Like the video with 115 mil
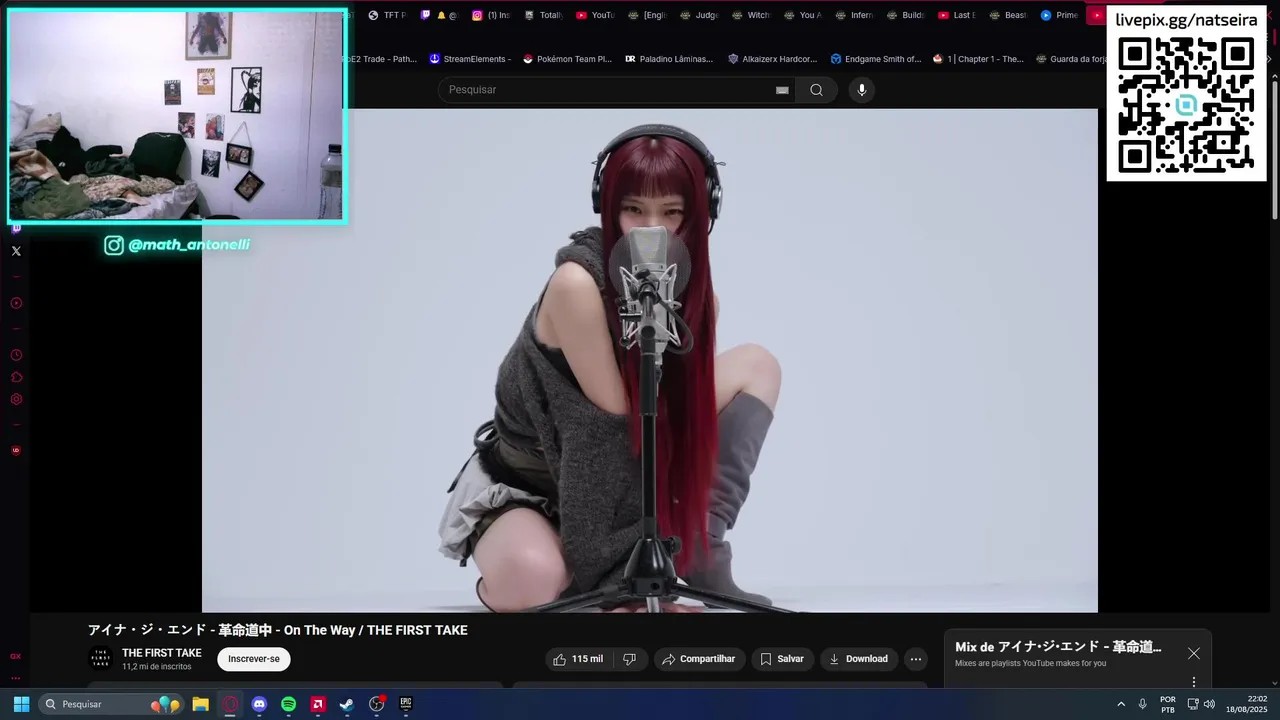The width and height of the screenshot is (1280, 720). [x=578, y=659]
